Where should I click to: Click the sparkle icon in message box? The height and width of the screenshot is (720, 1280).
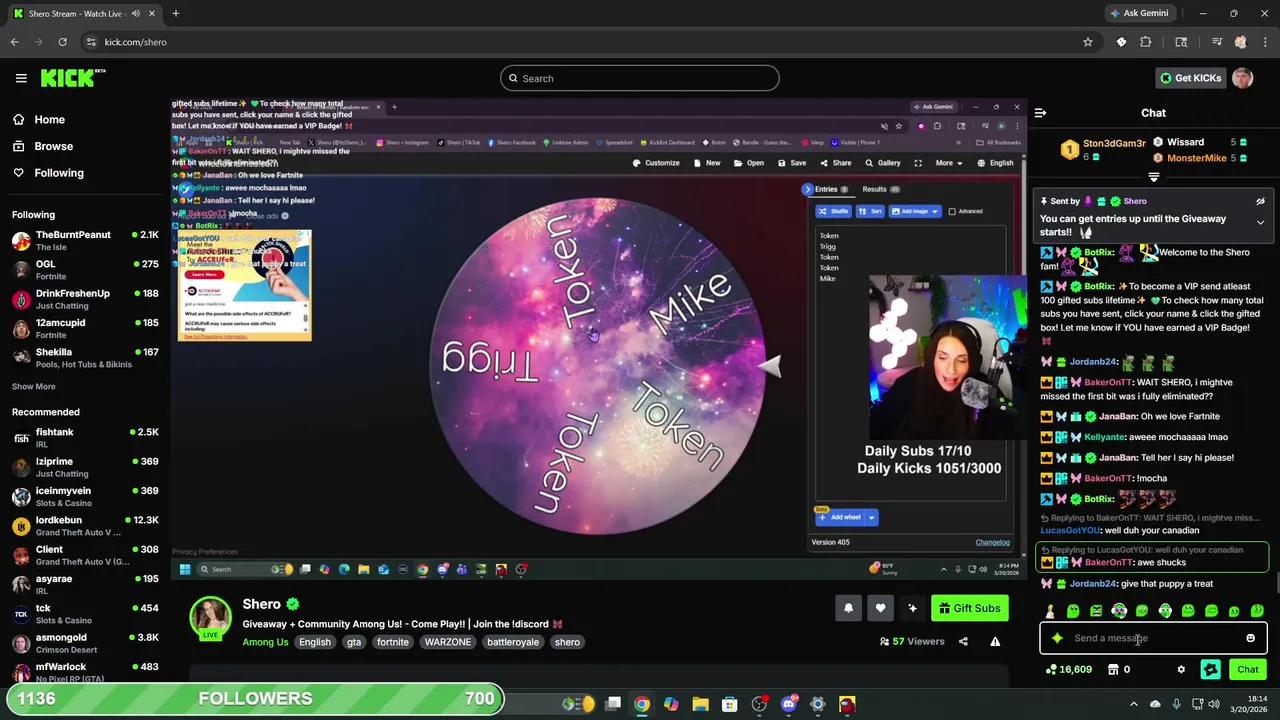click(x=1057, y=638)
